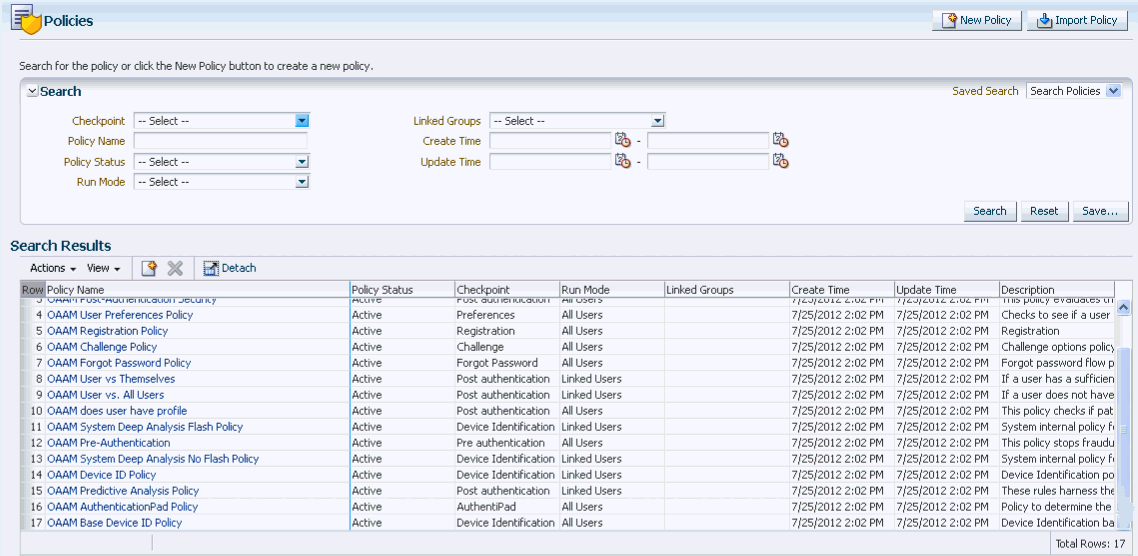Click the Description column header

click(x=1056, y=290)
